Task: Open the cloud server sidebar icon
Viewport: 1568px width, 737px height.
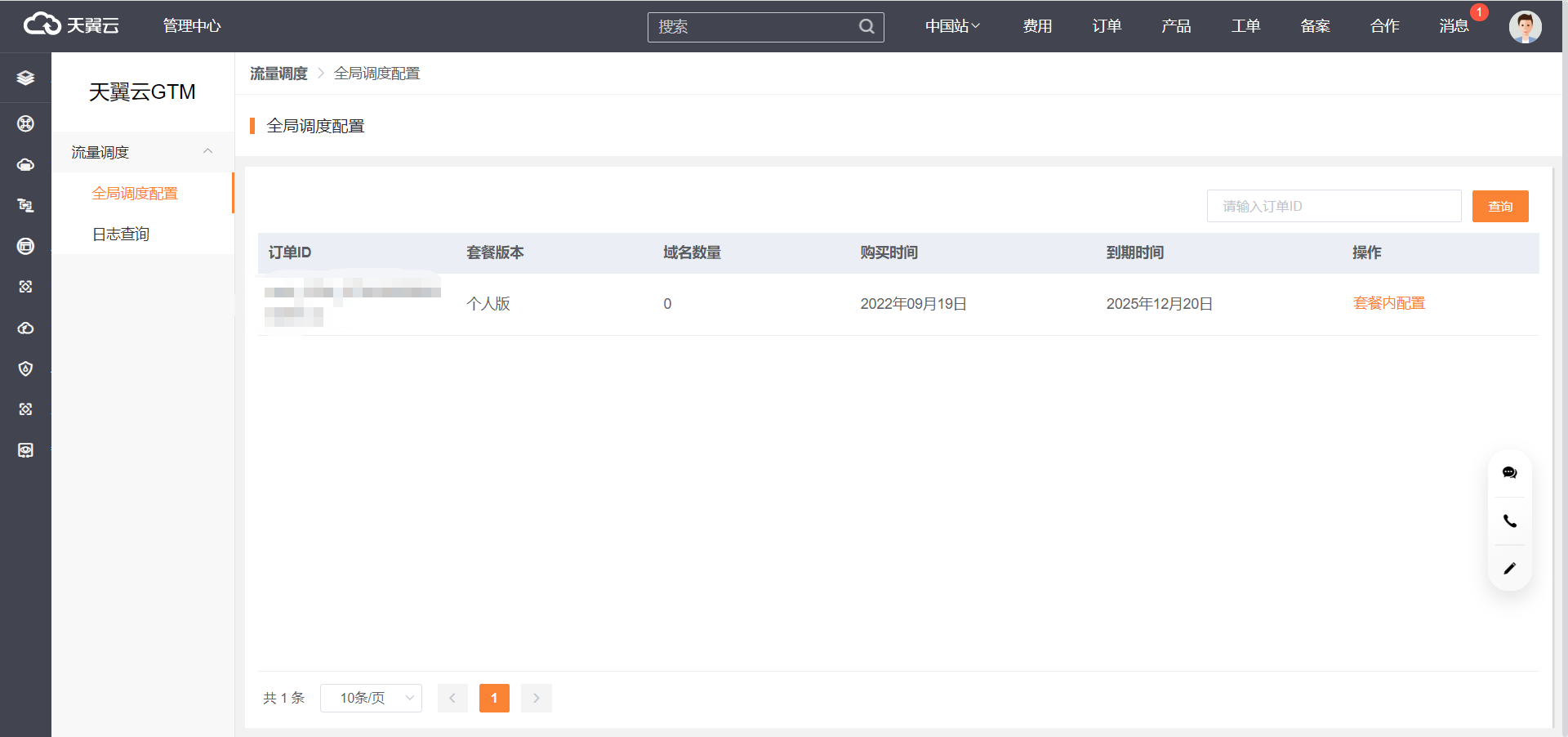Action: click(x=25, y=164)
